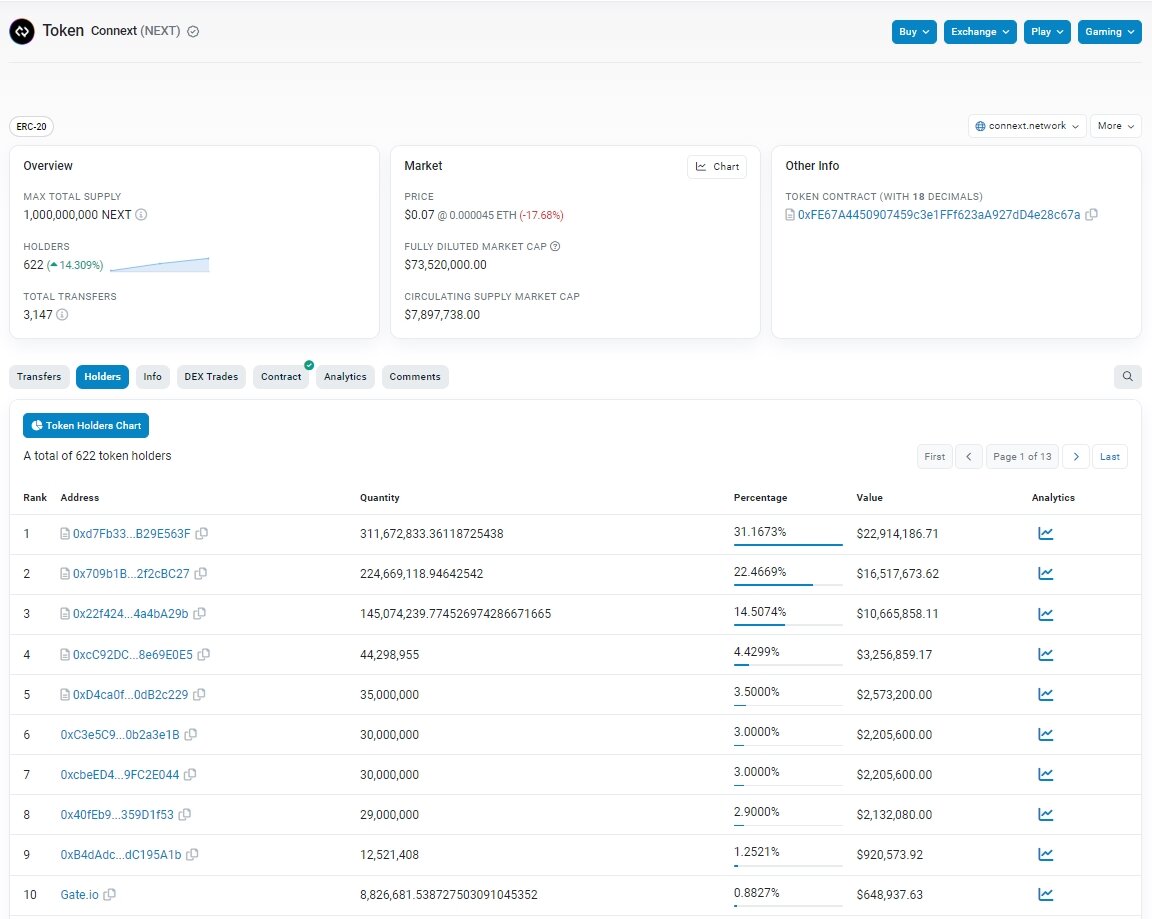
Task: Expand the More options dropdown
Action: 1115,126
